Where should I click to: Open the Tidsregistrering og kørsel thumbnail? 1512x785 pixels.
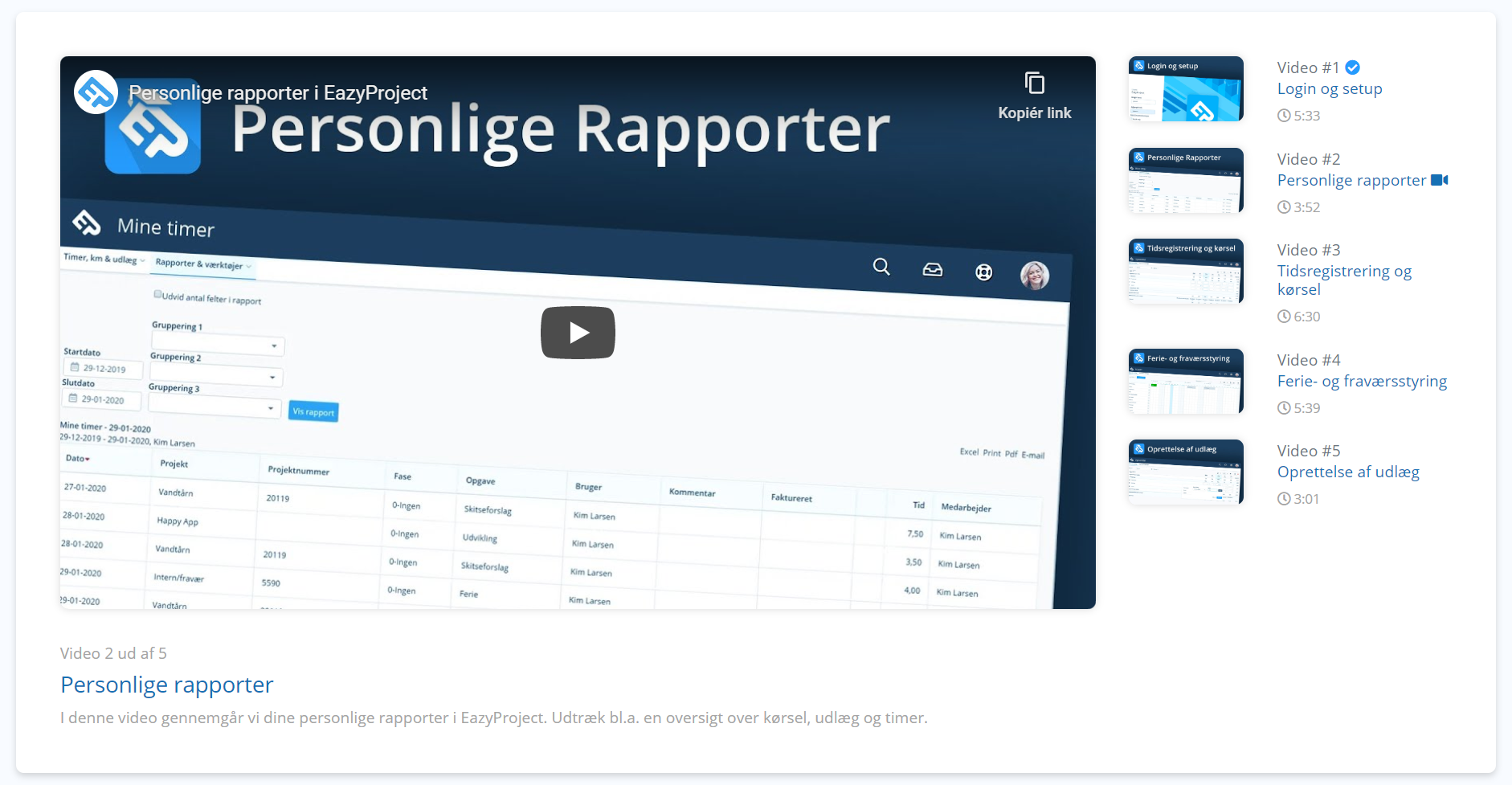(1186, 272)
